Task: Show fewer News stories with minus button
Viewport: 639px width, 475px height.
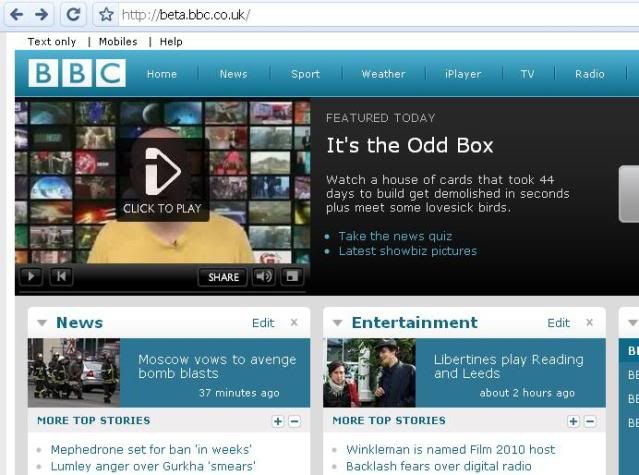Action: [295, 421]
